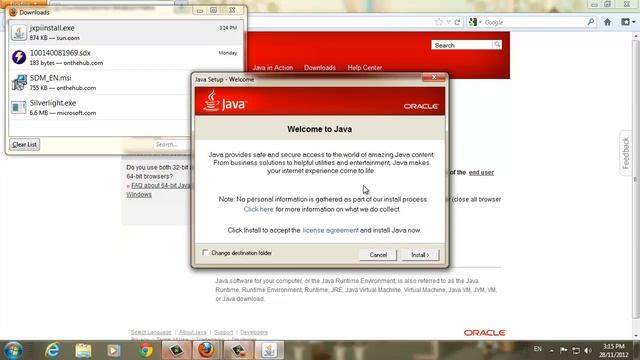This screenshot has width=640, height=360.
Task: Open the end user link
Action: pyautogui.click(x=481, y=172)
